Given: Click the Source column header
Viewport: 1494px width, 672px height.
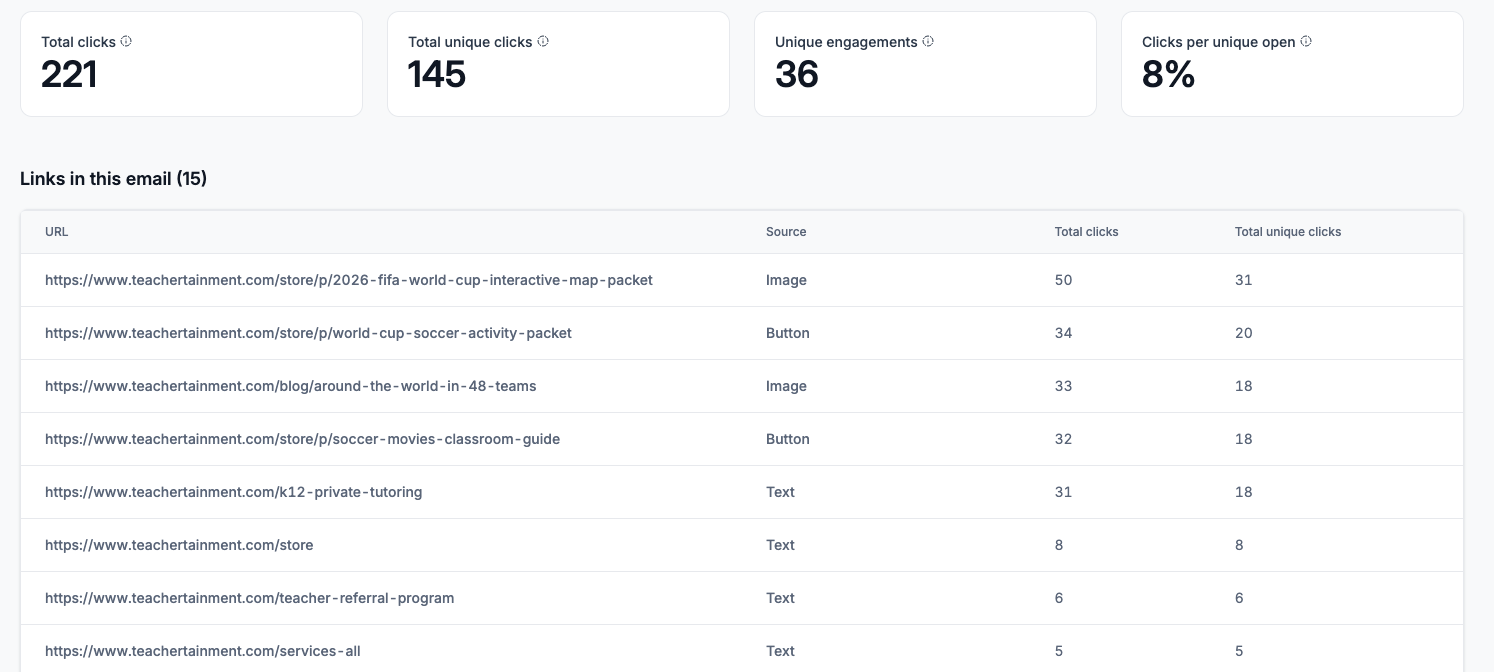Looking at the screenshot, I should point(786,232).
